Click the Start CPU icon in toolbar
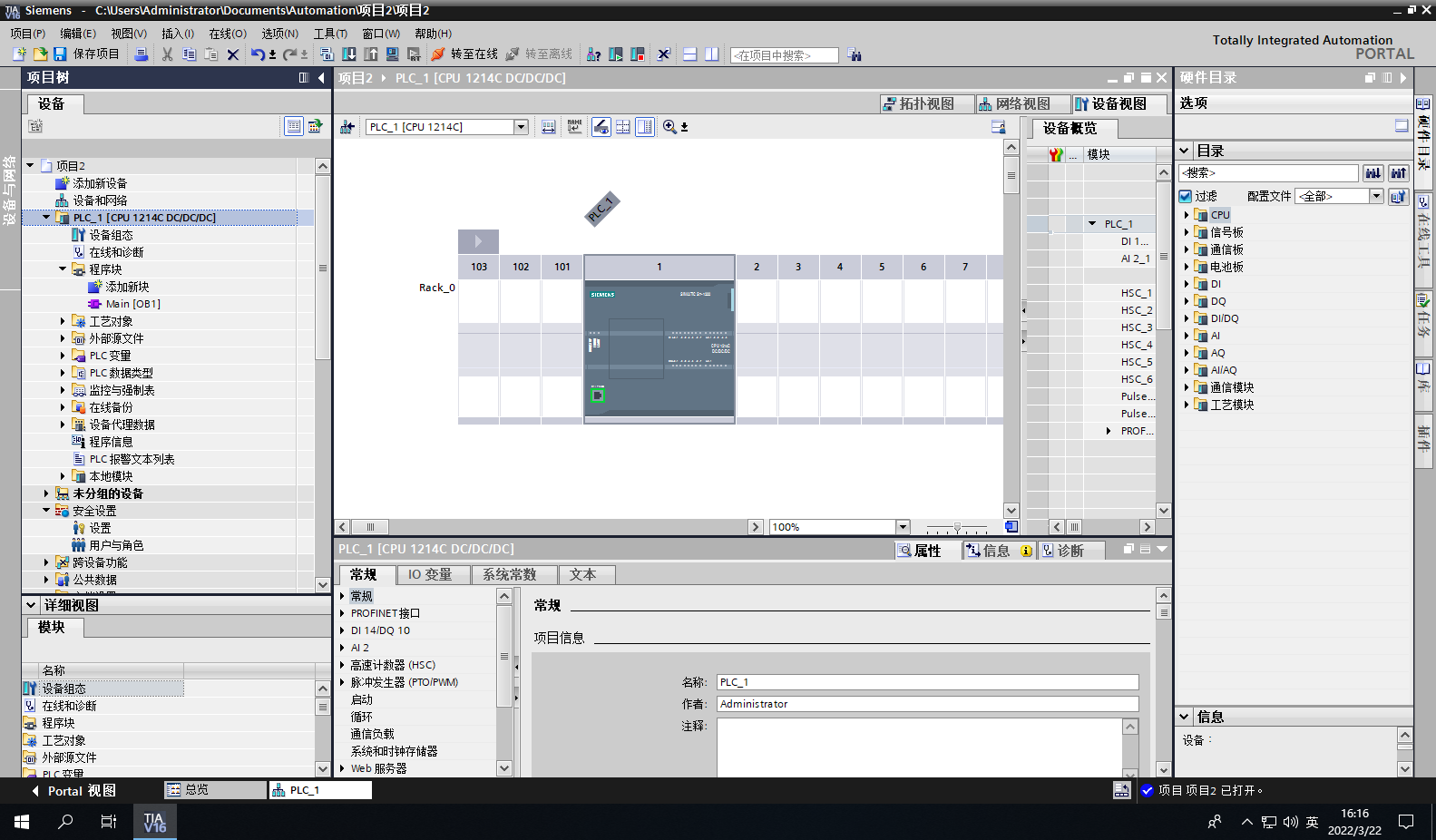This screenshot has width=1436, height=840. coord(616,54)
